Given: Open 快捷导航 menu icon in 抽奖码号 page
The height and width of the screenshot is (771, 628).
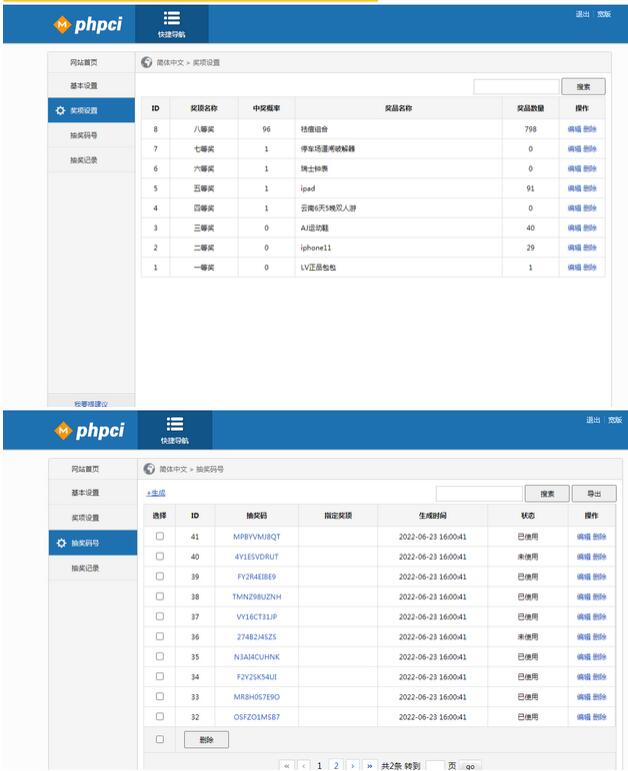Looking at the screenshot, I should point(175,424).
